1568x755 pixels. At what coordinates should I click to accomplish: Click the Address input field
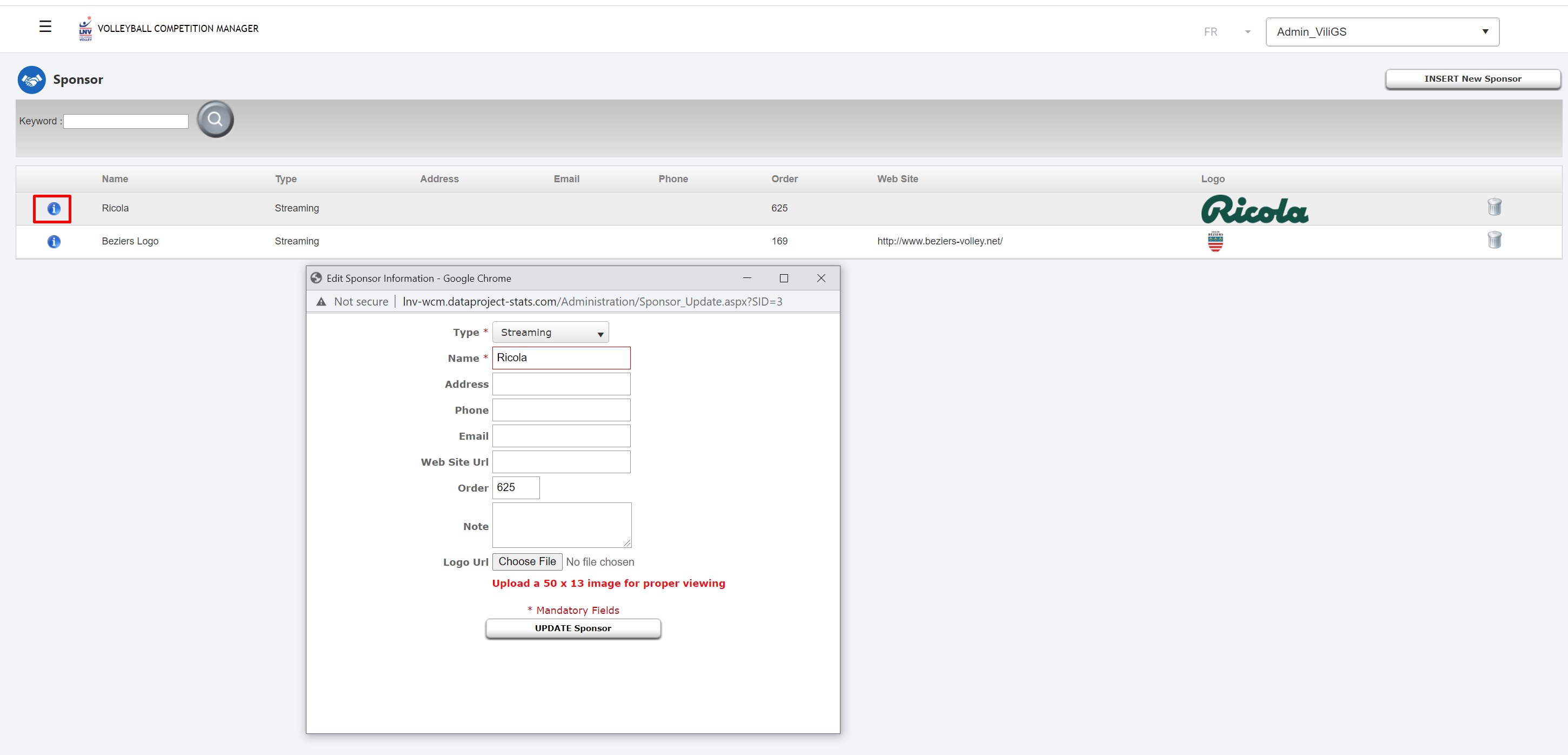click(561, 384)
